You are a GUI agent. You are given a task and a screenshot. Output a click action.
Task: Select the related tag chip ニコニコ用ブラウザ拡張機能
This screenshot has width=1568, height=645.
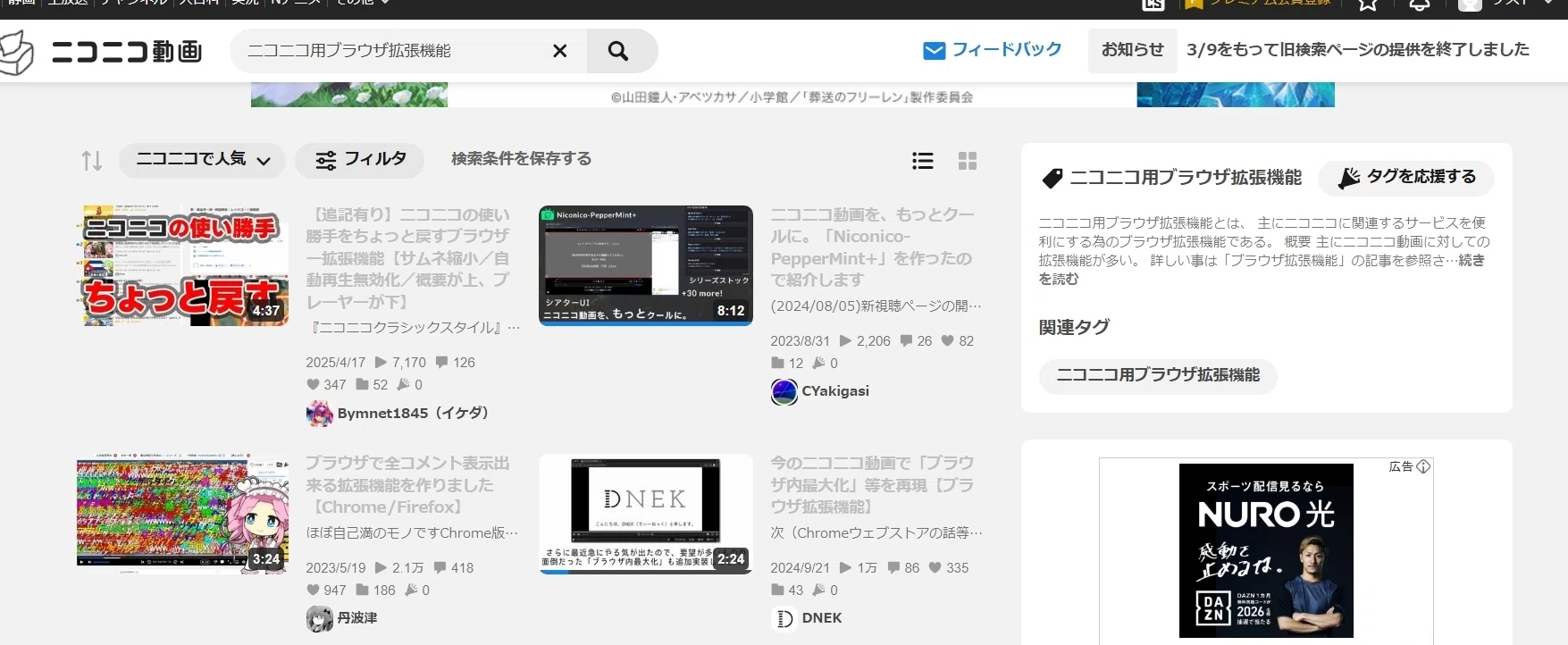[1158, 376]
